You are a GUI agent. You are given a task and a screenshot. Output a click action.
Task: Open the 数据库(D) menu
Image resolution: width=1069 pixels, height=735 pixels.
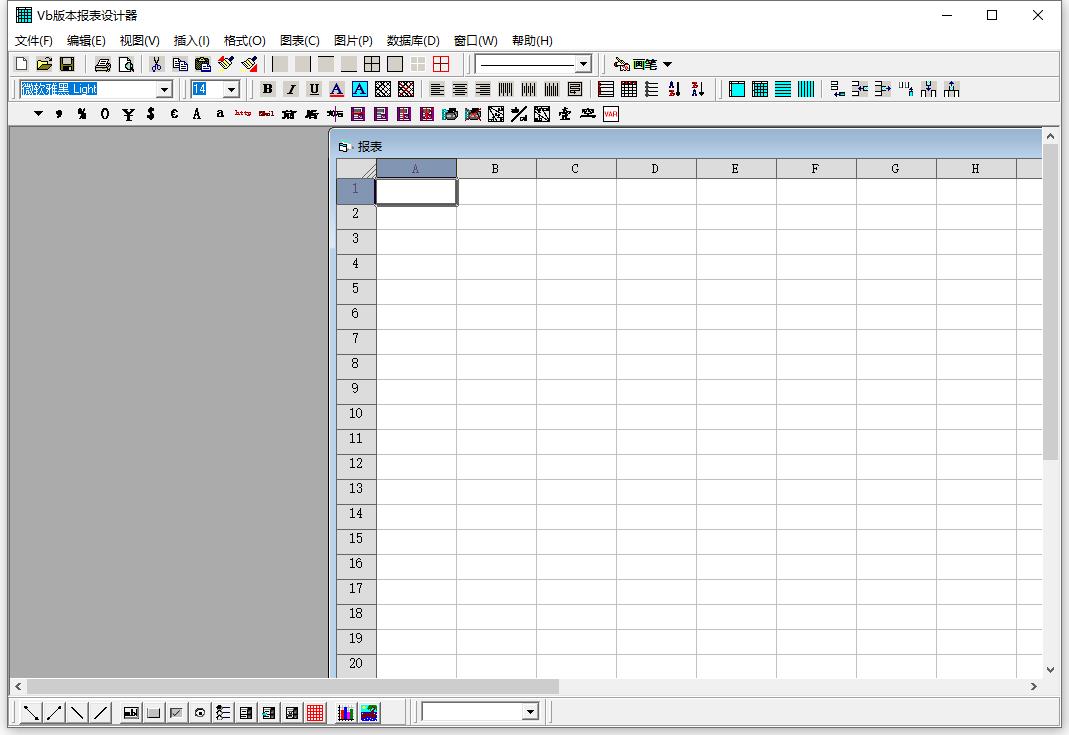412,41
